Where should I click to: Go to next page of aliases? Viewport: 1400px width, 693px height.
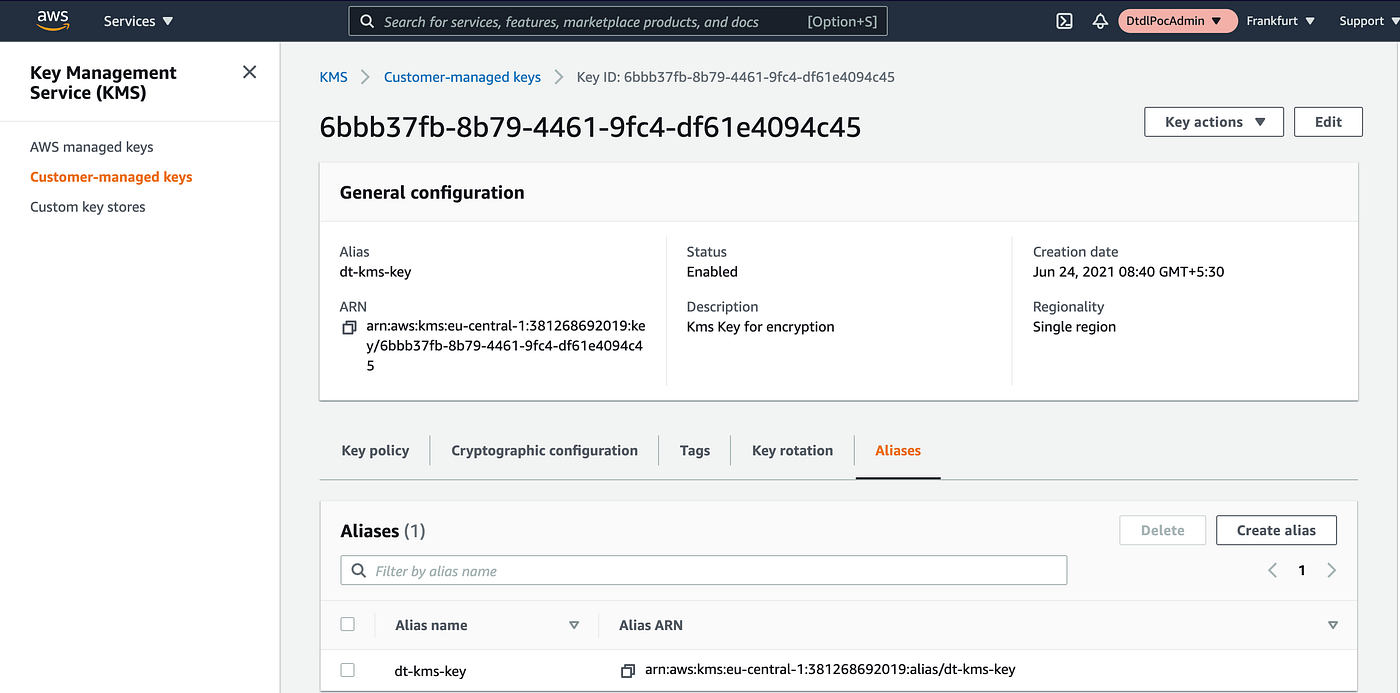pyautogui.click(x=1331, y=570)
